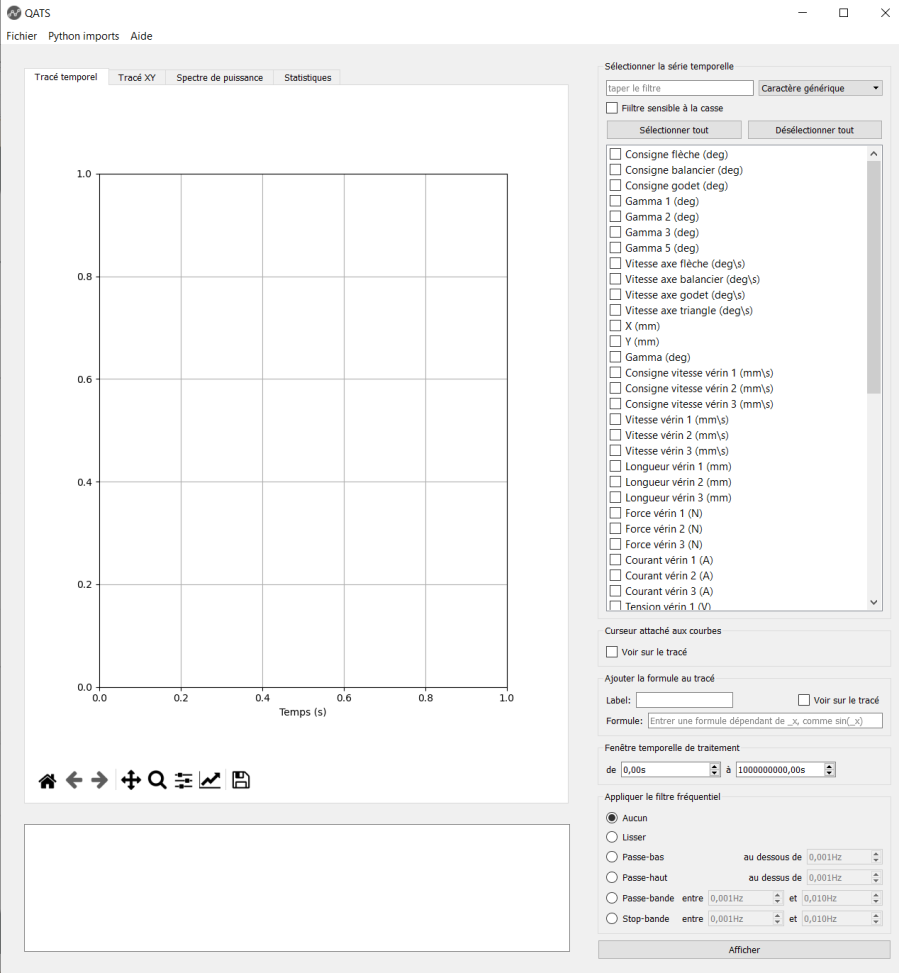Screen dimensions: 899x973
Task: Maximize the QATS window
Action: click(843, 12)
